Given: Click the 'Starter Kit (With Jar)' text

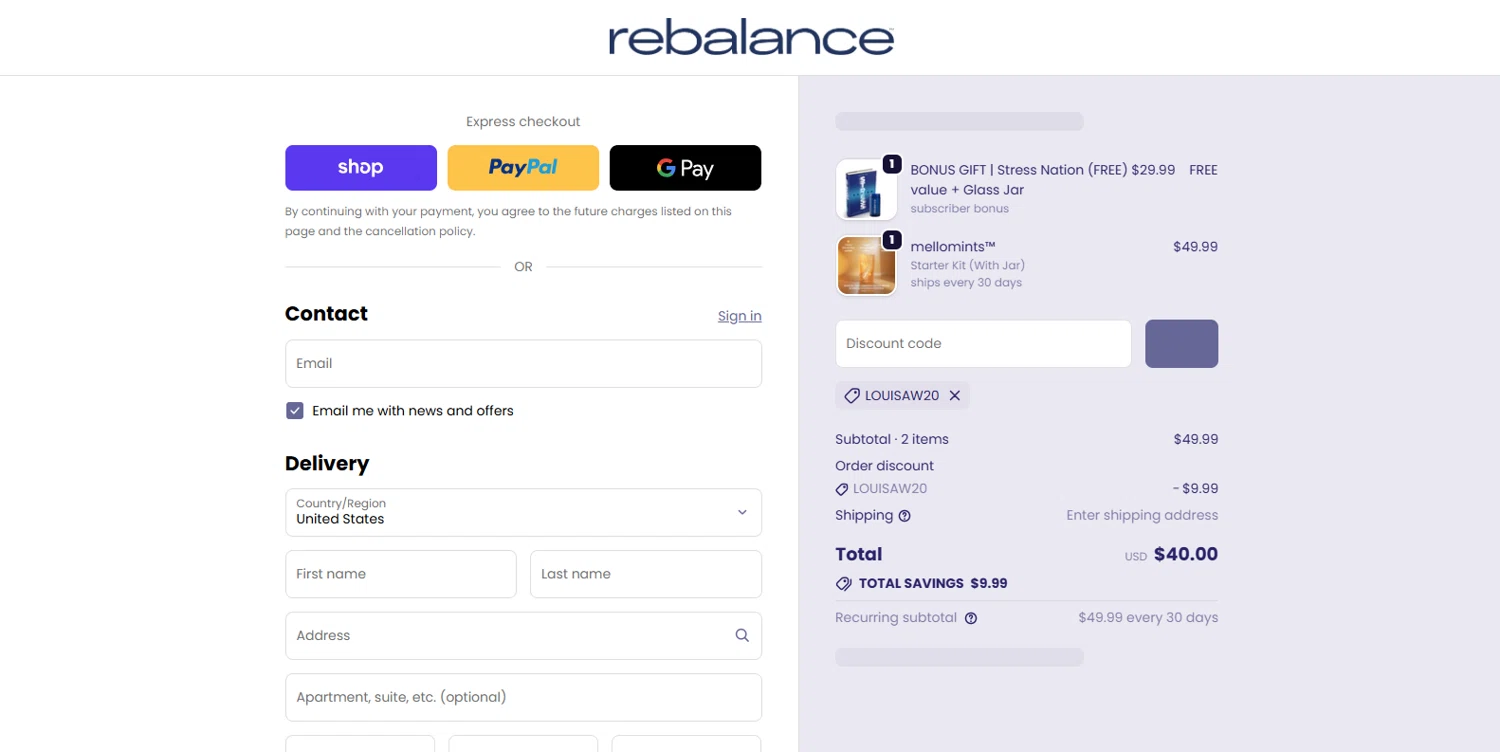Looking at the screenshot, I should point(967,266).
